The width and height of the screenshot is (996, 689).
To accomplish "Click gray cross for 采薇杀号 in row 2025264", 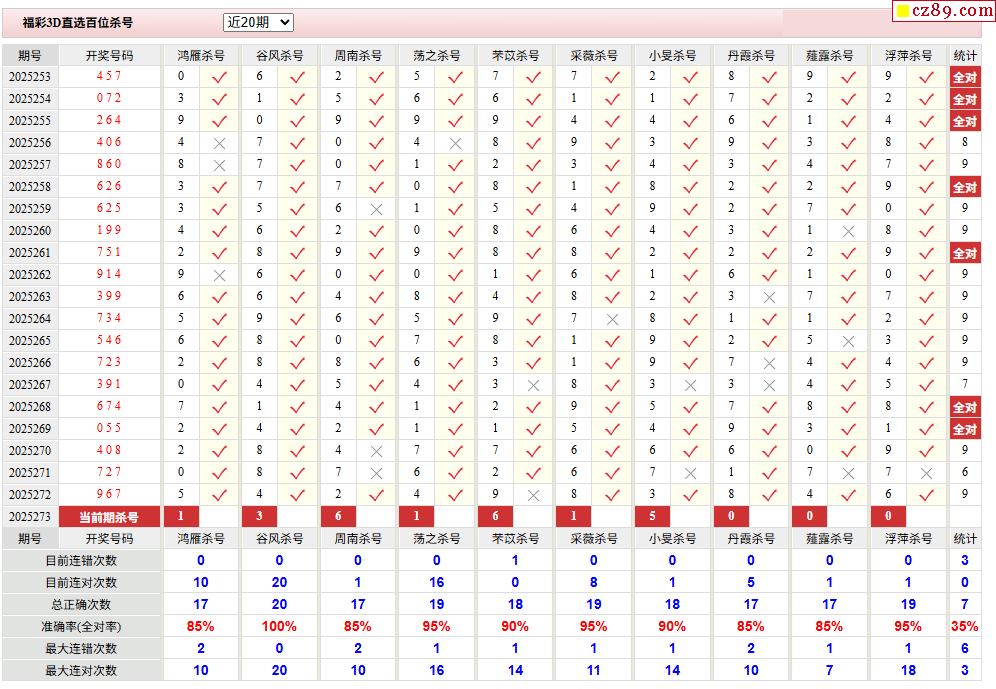I will click(612, 319).
